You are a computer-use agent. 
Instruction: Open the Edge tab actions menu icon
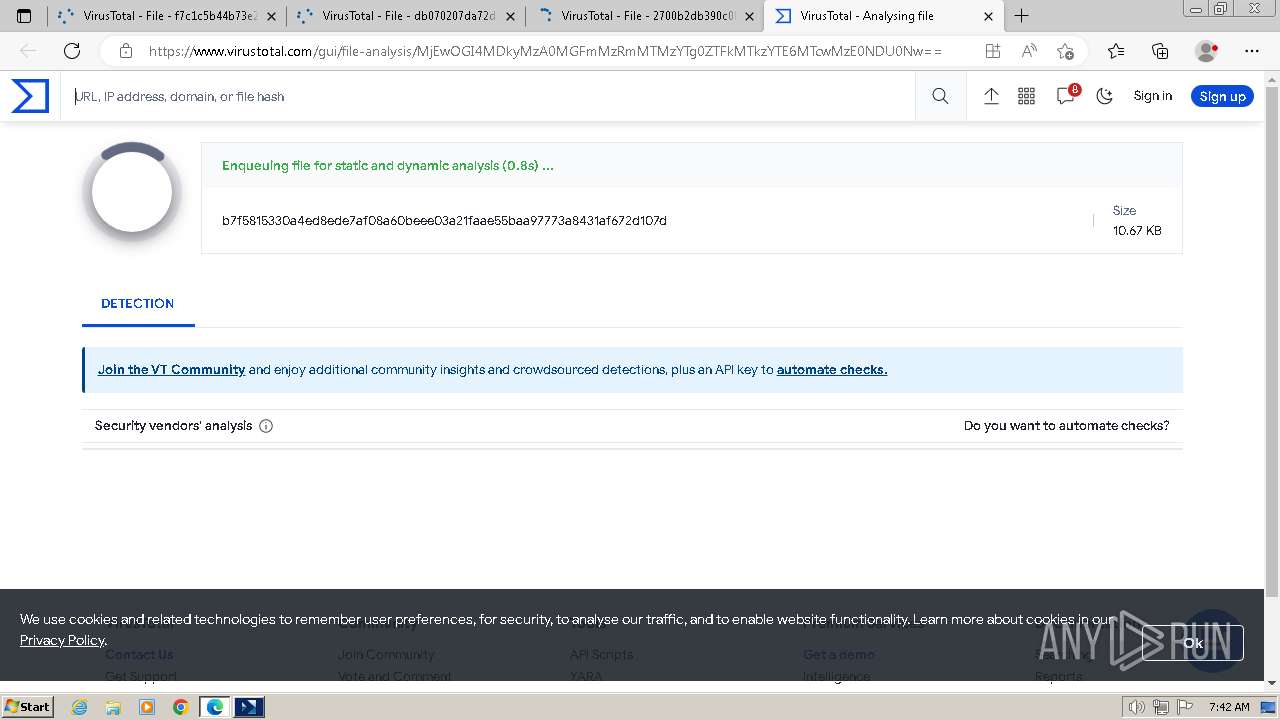point(24,16)
